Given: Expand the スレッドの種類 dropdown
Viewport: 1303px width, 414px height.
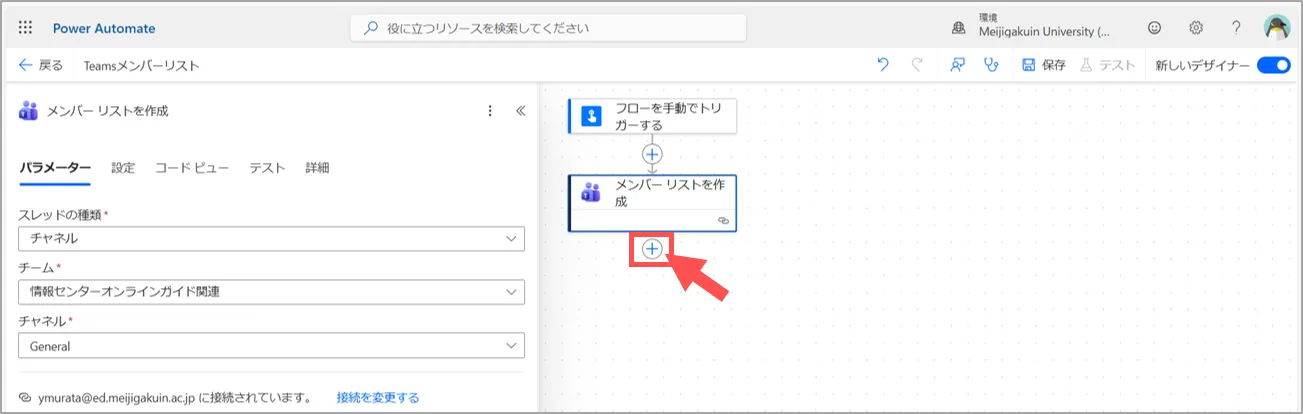Looking at the screenshot, I should [x=271, y=239].
